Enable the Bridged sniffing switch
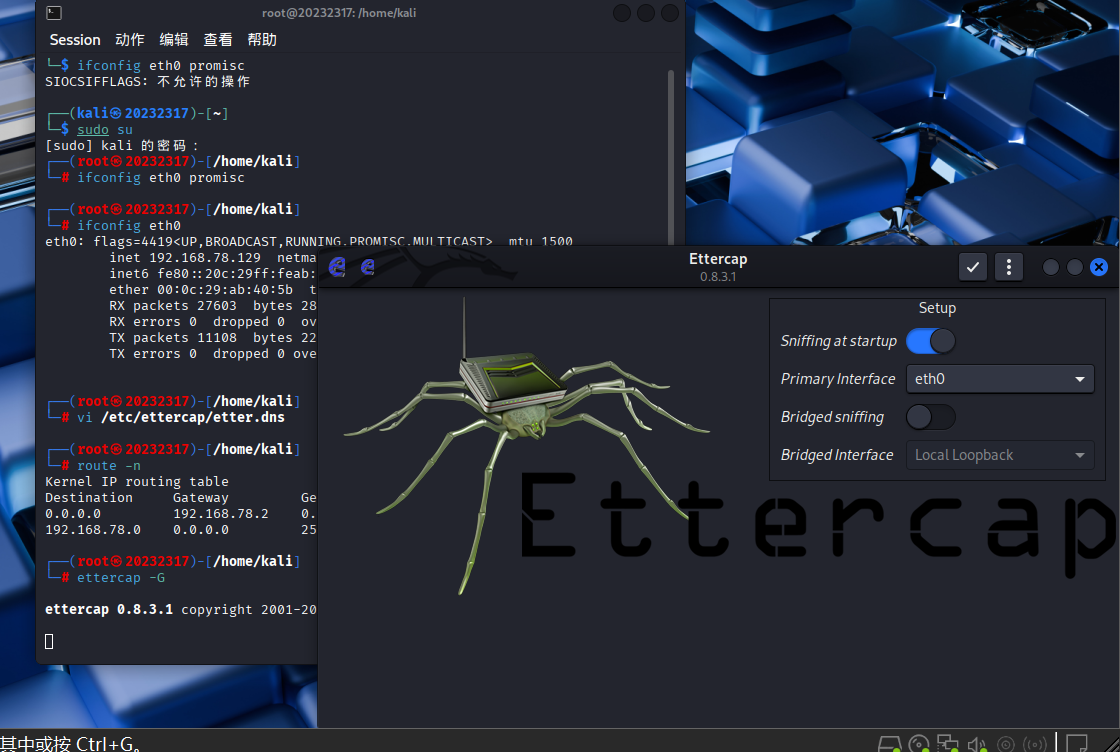Viewport: 1120px width, 752px height. point(931,417)
